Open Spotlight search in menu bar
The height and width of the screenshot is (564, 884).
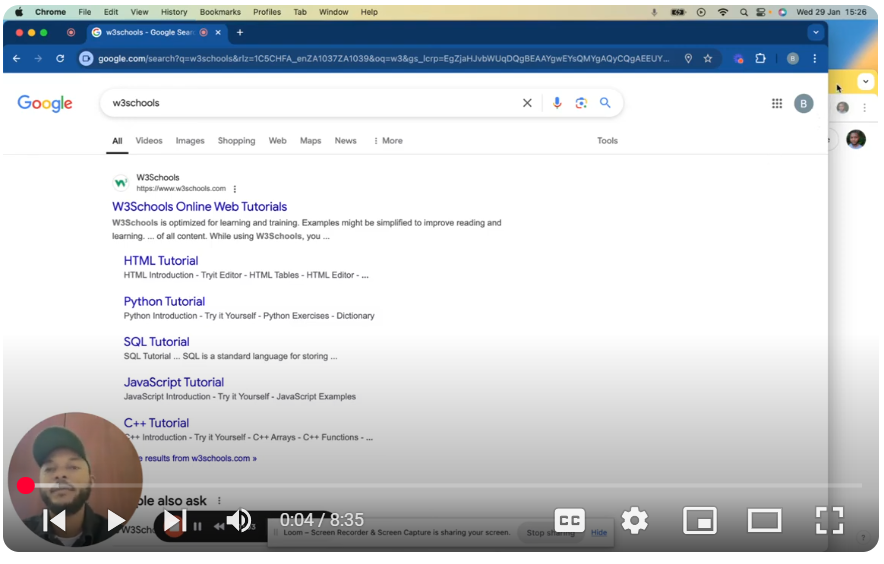[744, 12]
